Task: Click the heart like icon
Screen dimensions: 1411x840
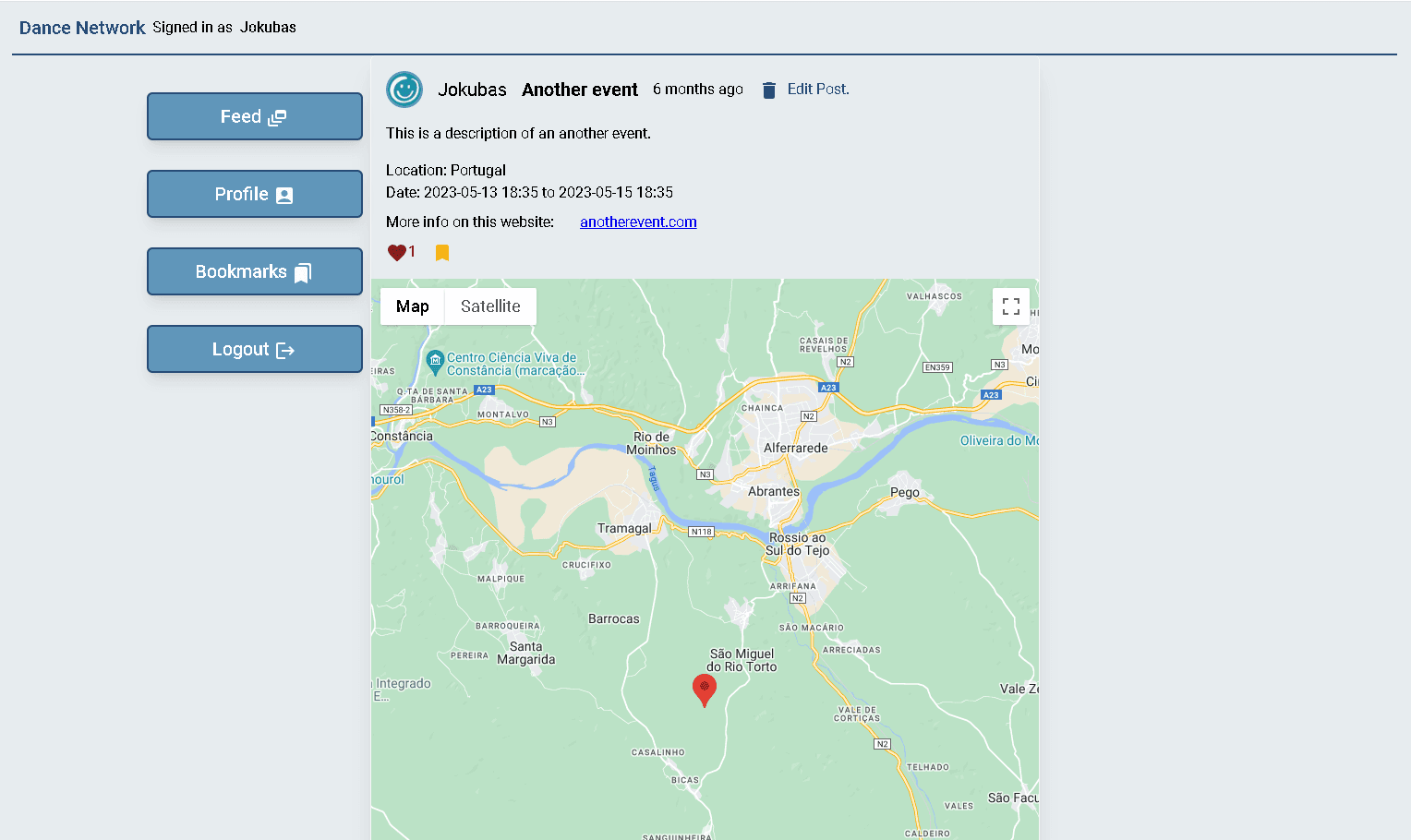Action: tap(396, 253)
